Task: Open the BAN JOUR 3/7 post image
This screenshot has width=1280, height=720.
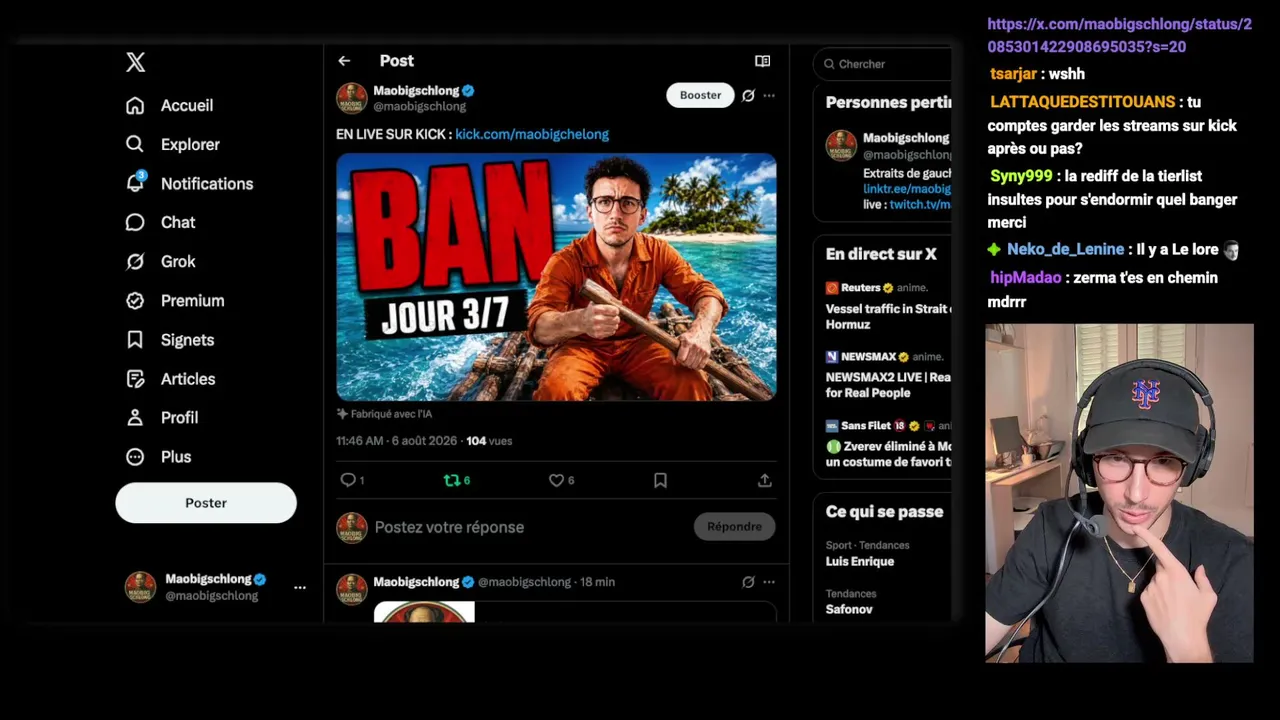Action: tap(556, 277)
